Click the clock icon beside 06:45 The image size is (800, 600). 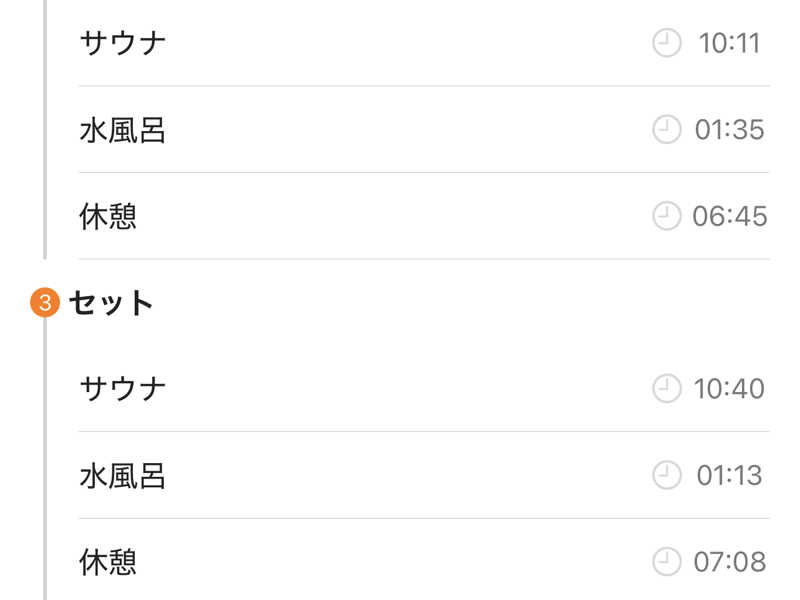(667, 216)
